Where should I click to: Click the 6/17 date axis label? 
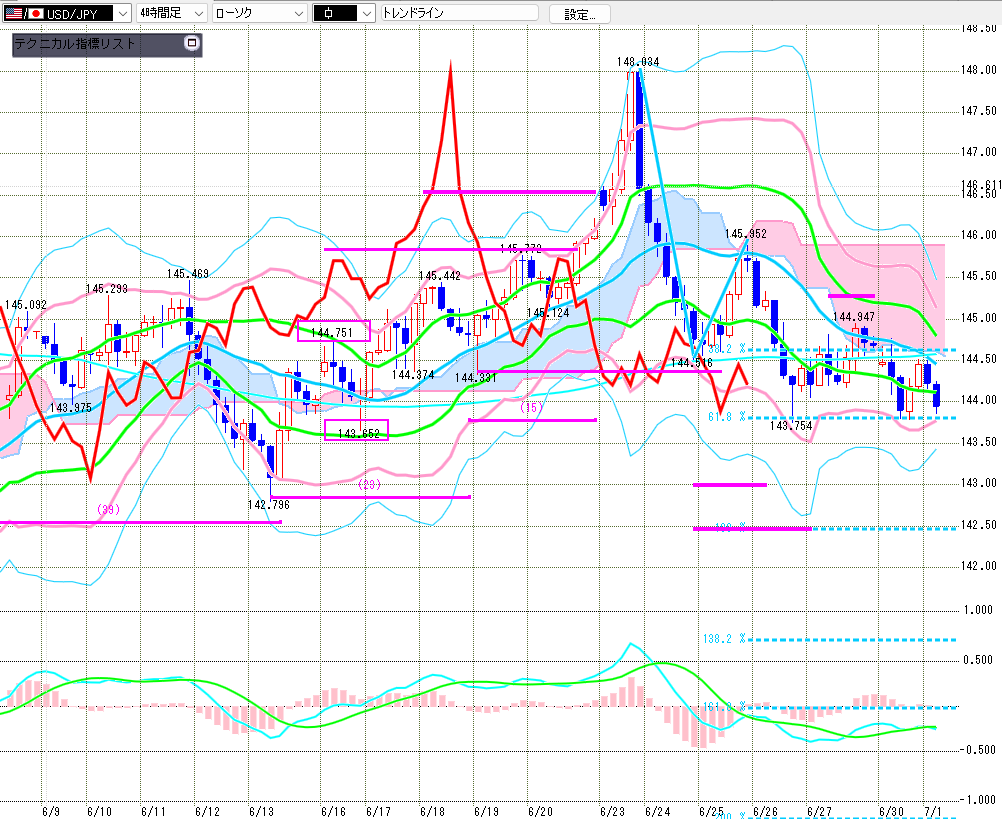(378, 811)
